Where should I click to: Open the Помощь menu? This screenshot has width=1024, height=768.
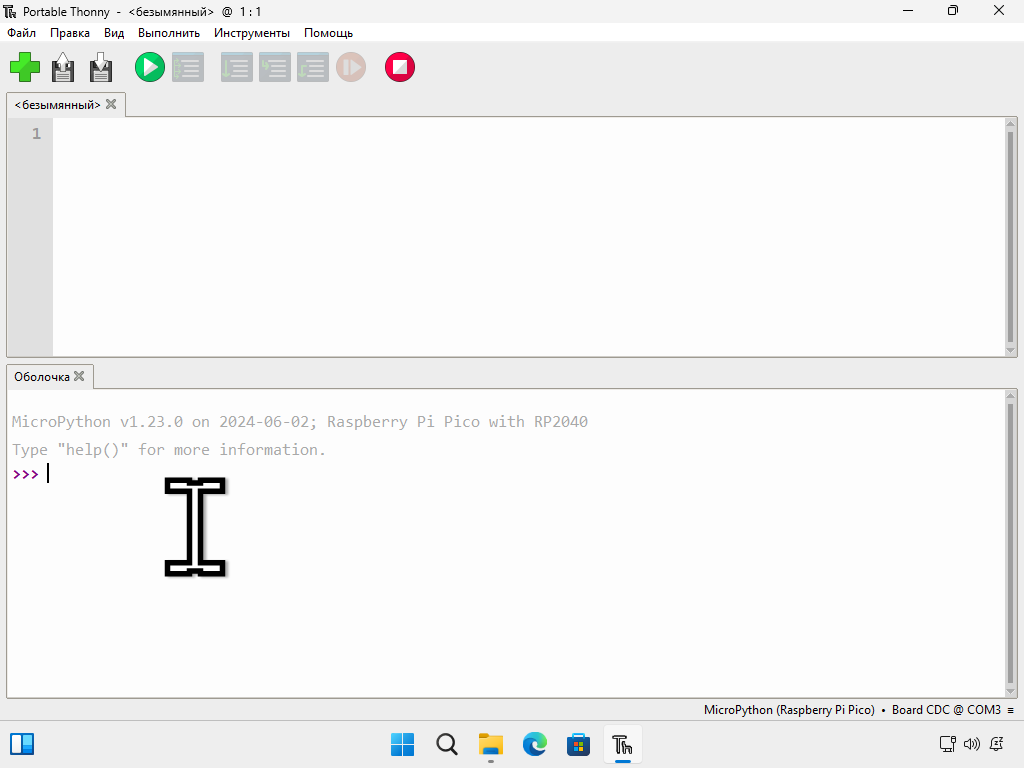tap(328, 33)
